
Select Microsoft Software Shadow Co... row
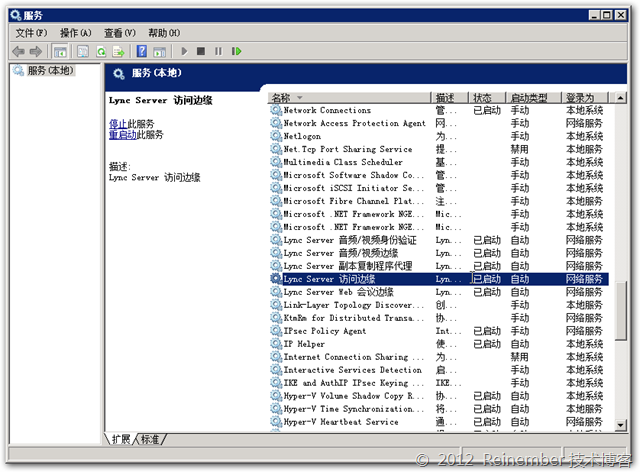click(439, 175)
